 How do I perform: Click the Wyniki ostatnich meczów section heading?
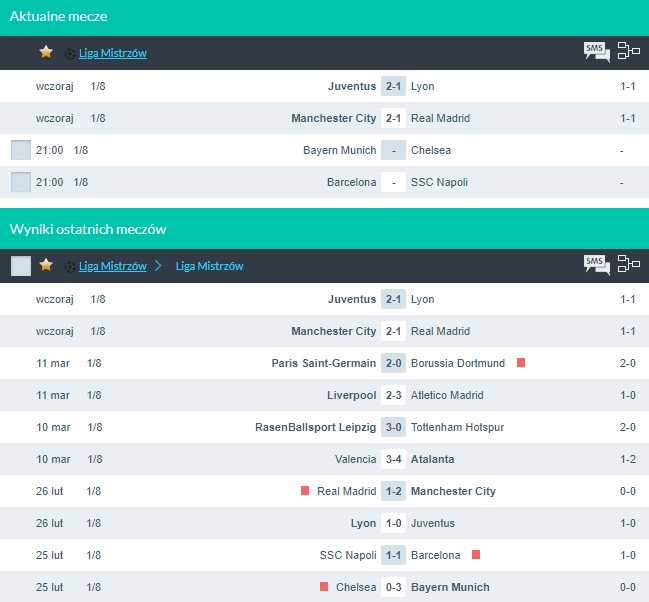(88, 229)
